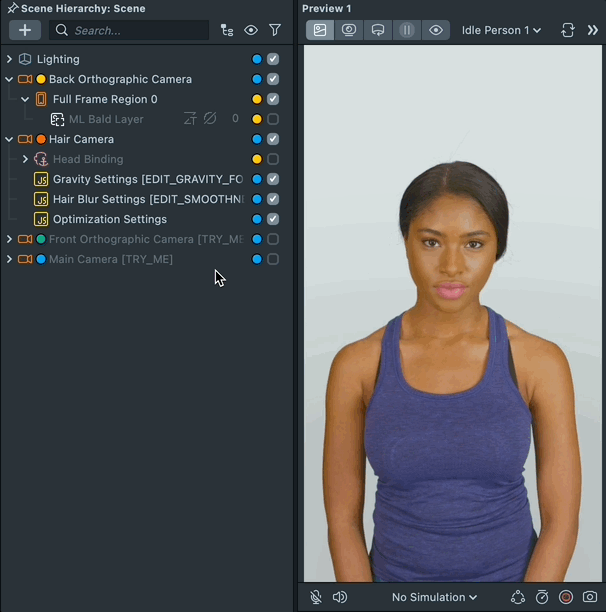Toggle the eye visibility icon in hierarchy toolbar

(251, 30)
